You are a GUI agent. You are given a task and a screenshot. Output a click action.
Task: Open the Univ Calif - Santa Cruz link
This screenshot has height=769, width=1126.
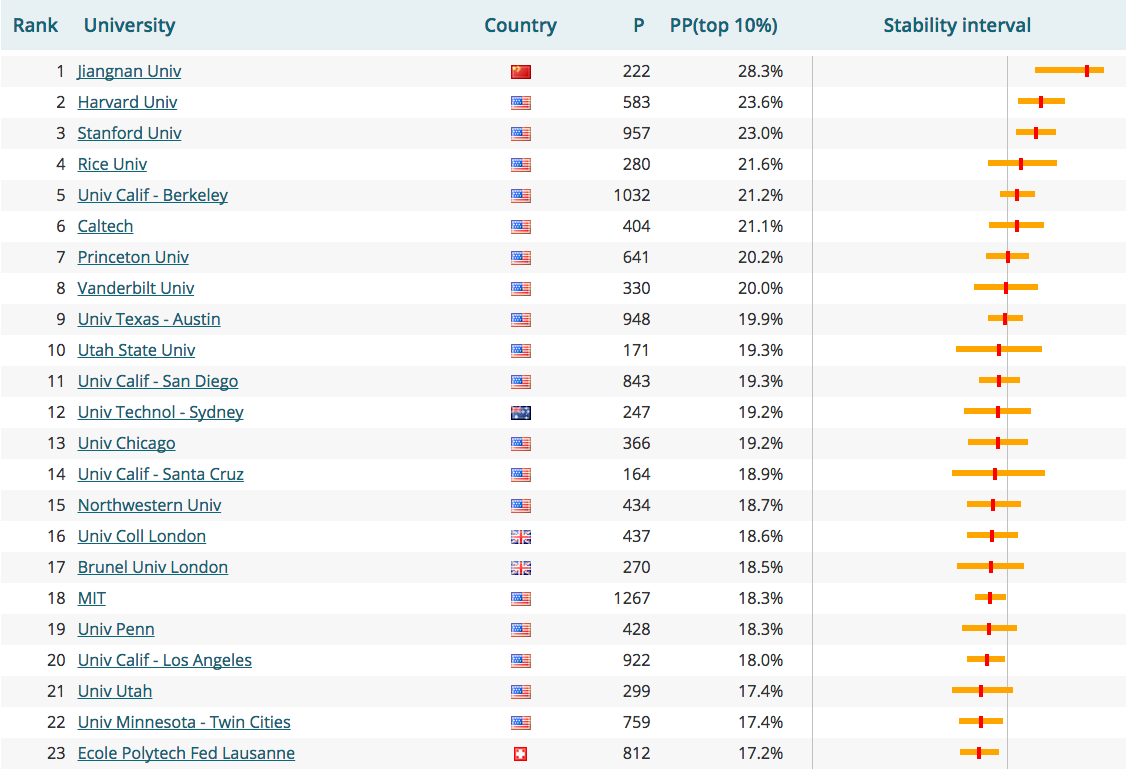(160, 474)
